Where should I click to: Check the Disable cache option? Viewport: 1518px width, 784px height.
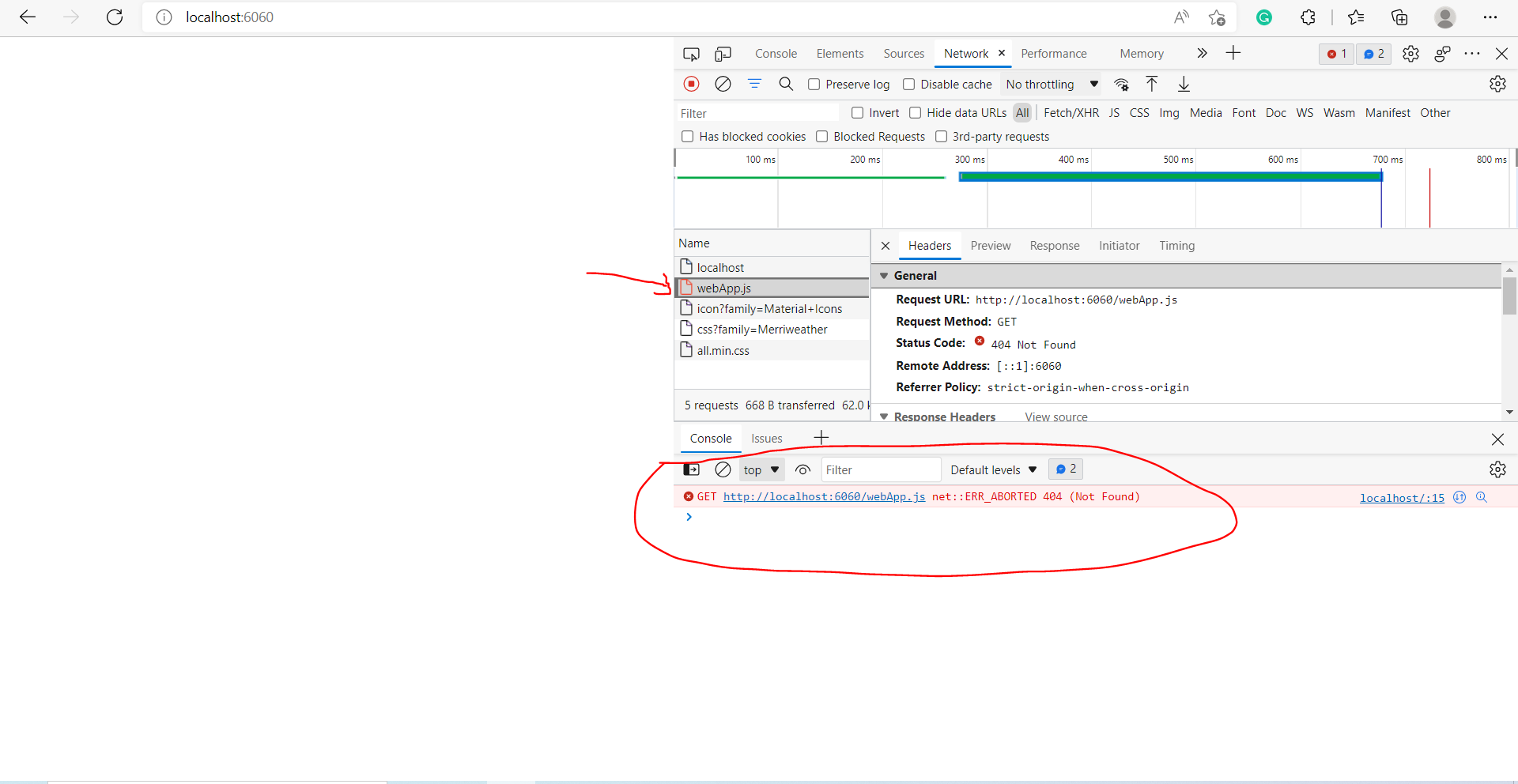pos(908,85)
